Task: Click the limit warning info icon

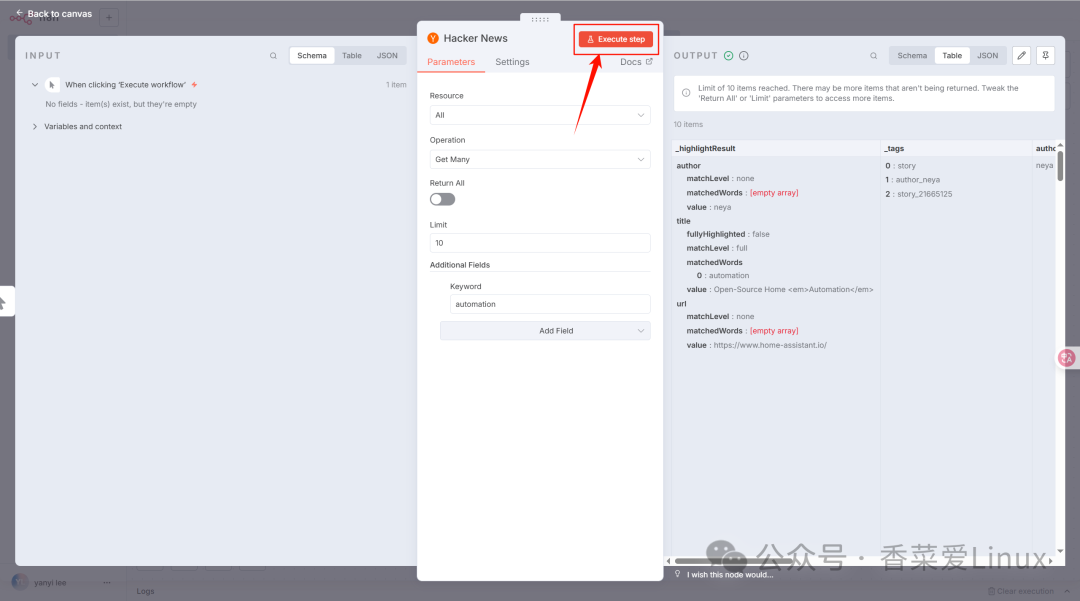Action: [686, 93]
